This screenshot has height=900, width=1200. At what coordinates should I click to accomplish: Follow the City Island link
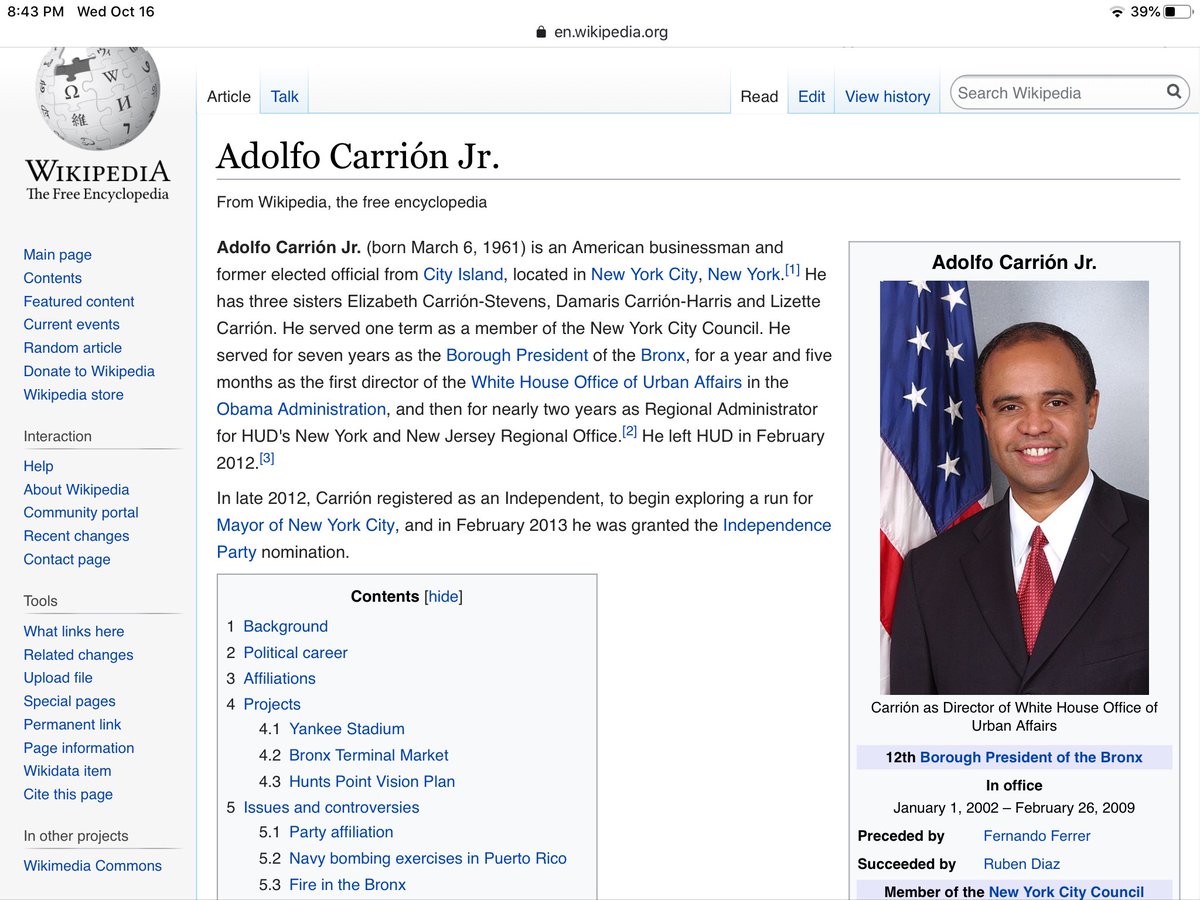pyautogui.click(x=464, y=274)
